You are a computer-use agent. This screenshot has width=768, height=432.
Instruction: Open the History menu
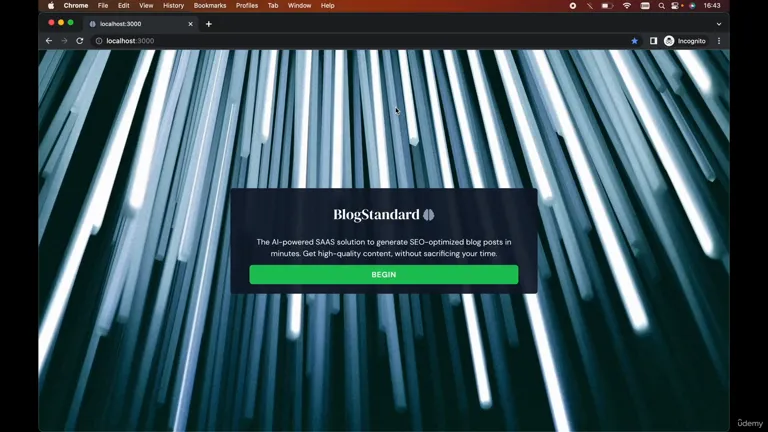click(x=173, y=6)
